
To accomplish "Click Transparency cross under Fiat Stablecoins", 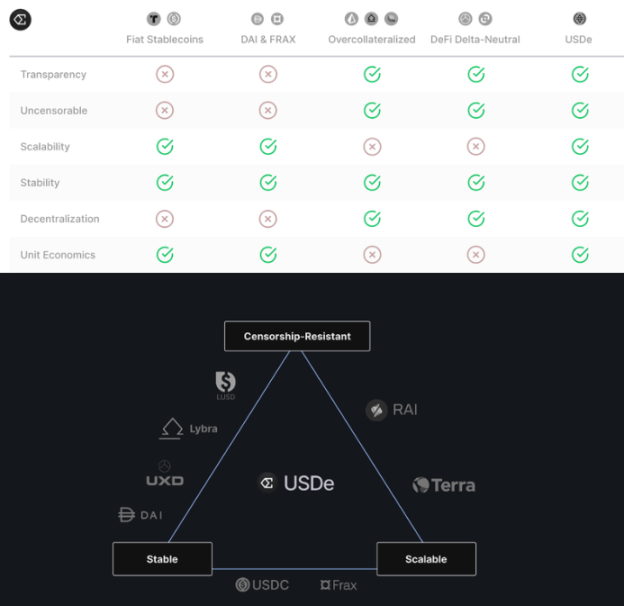I will point(165,75).
